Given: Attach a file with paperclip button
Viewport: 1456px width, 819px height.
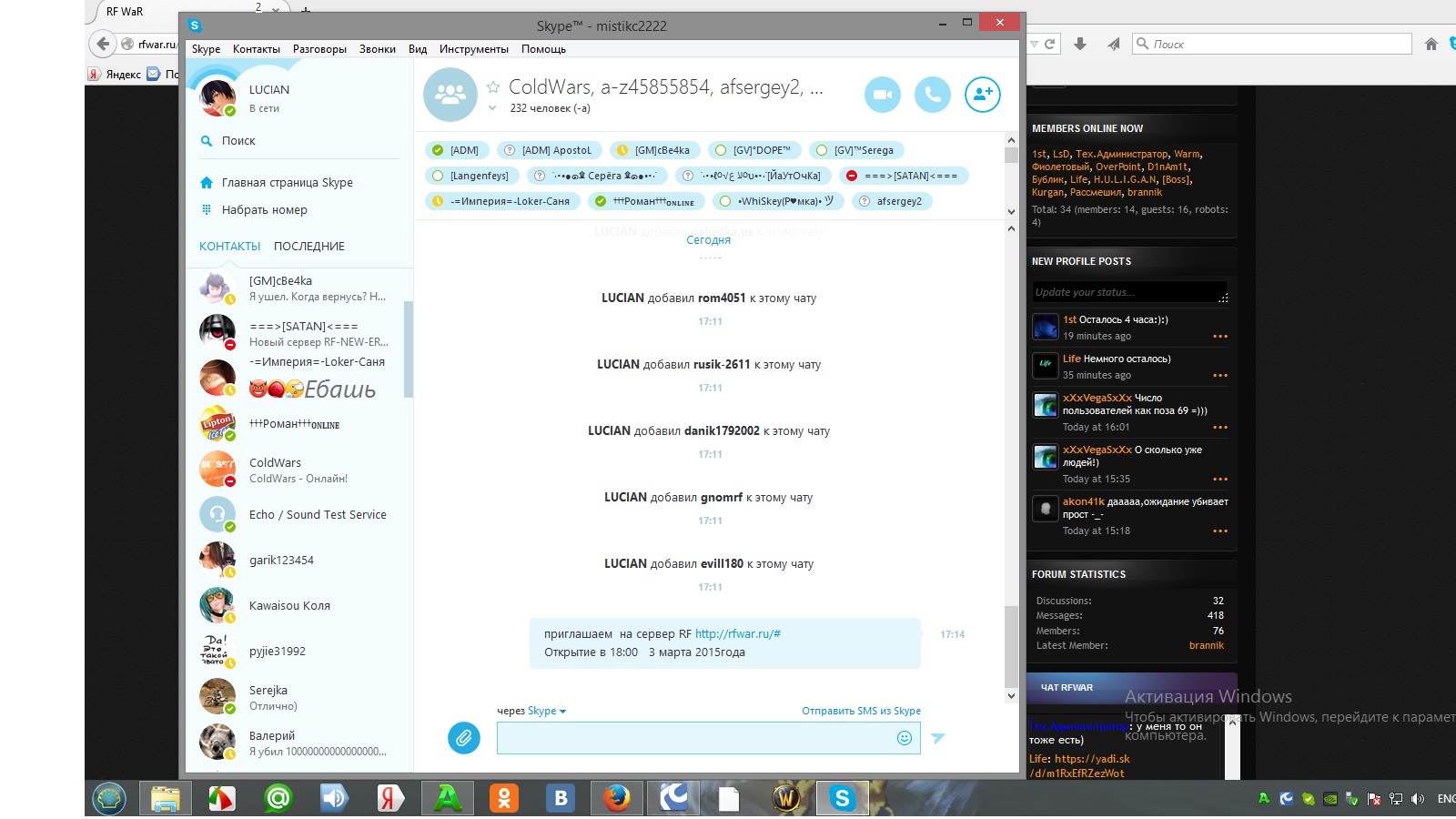Looking at the screenshot, I should pos(464,737).
